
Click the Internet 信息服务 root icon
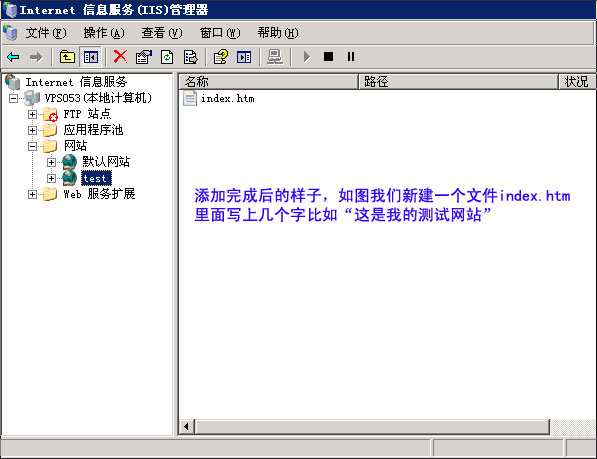tap(13, 82)
